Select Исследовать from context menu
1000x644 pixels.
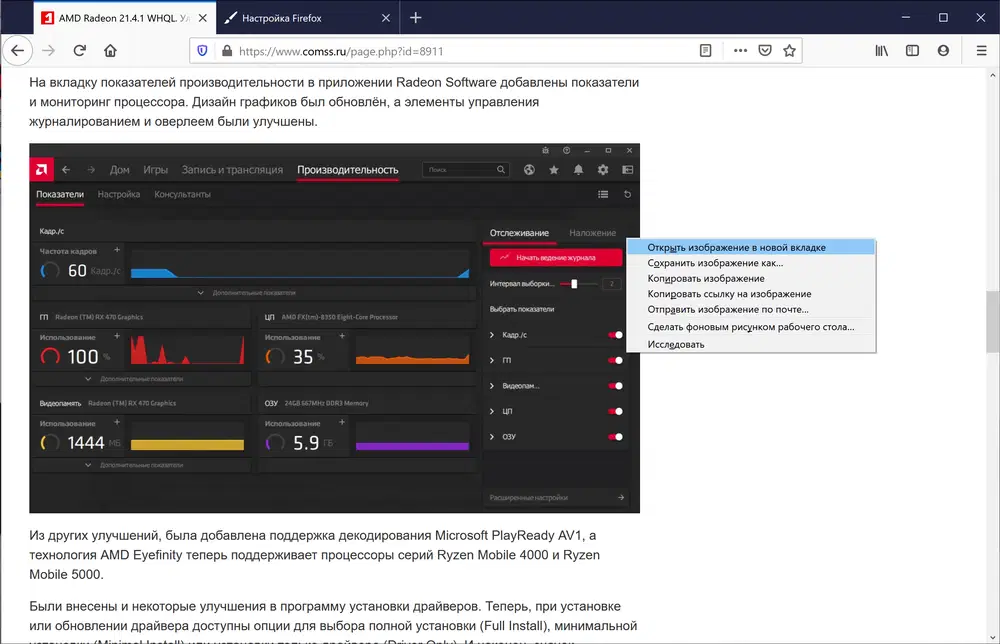point(751,344)
